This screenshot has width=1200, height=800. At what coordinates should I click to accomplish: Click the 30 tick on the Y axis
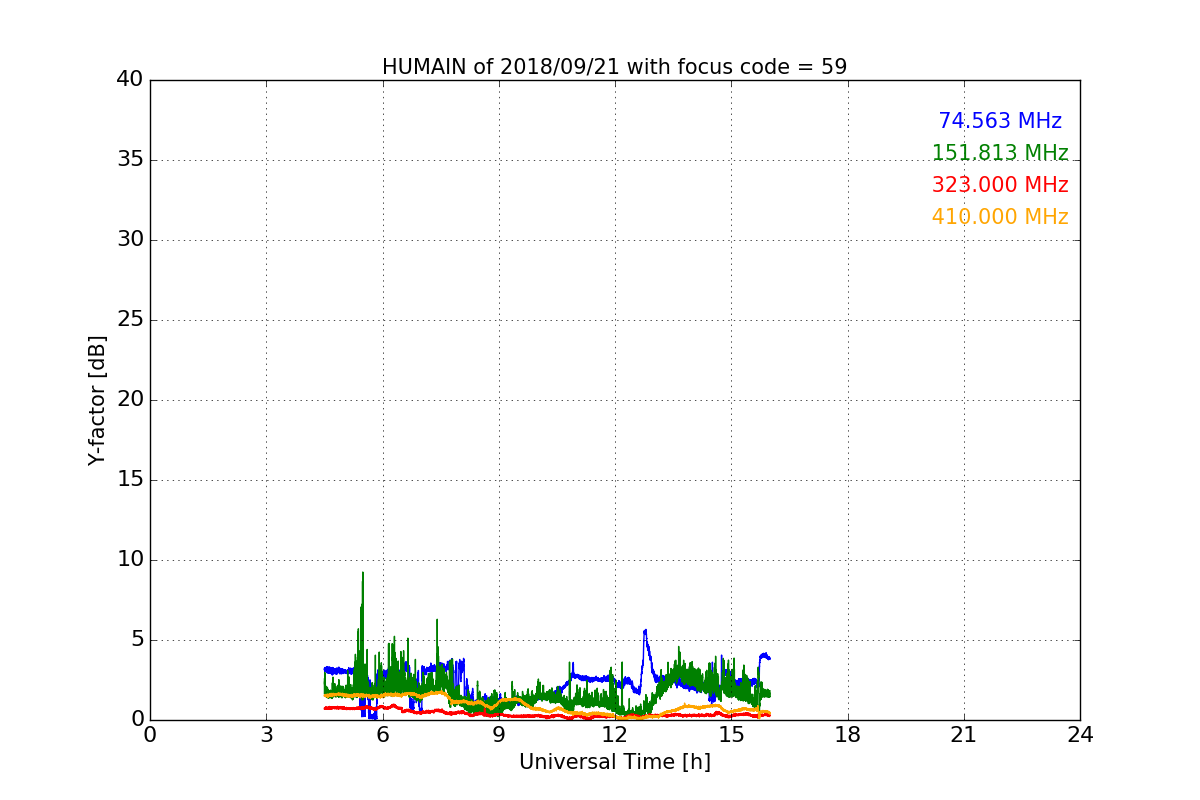point(130,240)
